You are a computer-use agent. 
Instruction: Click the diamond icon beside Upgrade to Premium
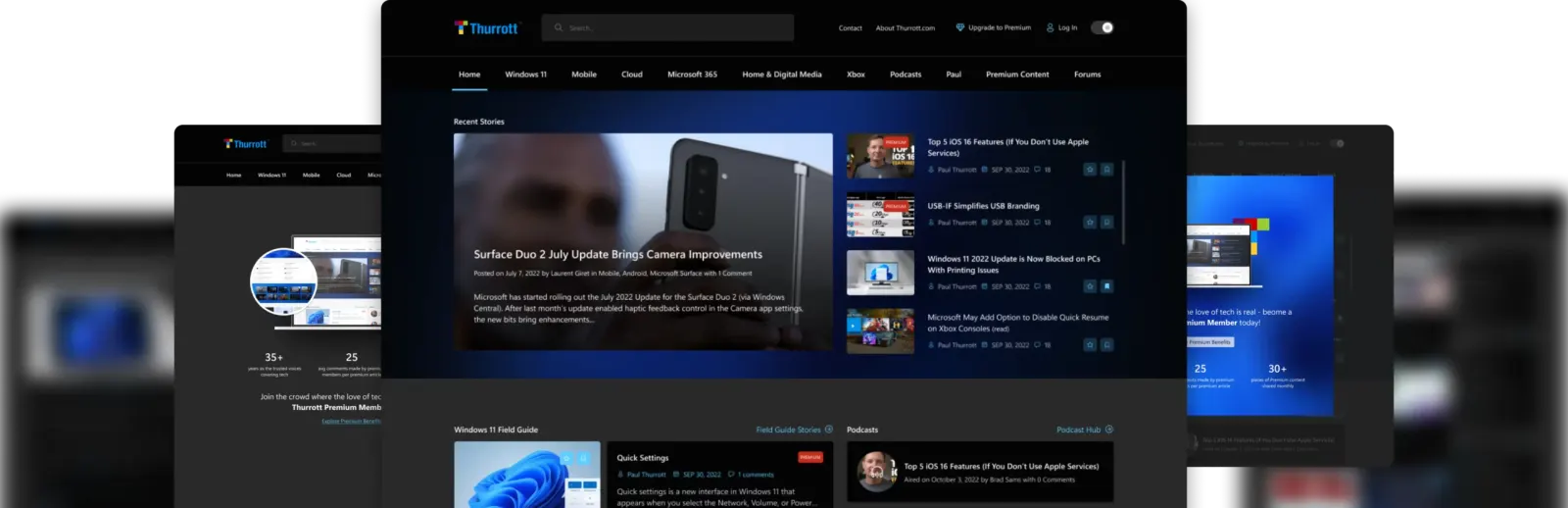pos(960,27)
